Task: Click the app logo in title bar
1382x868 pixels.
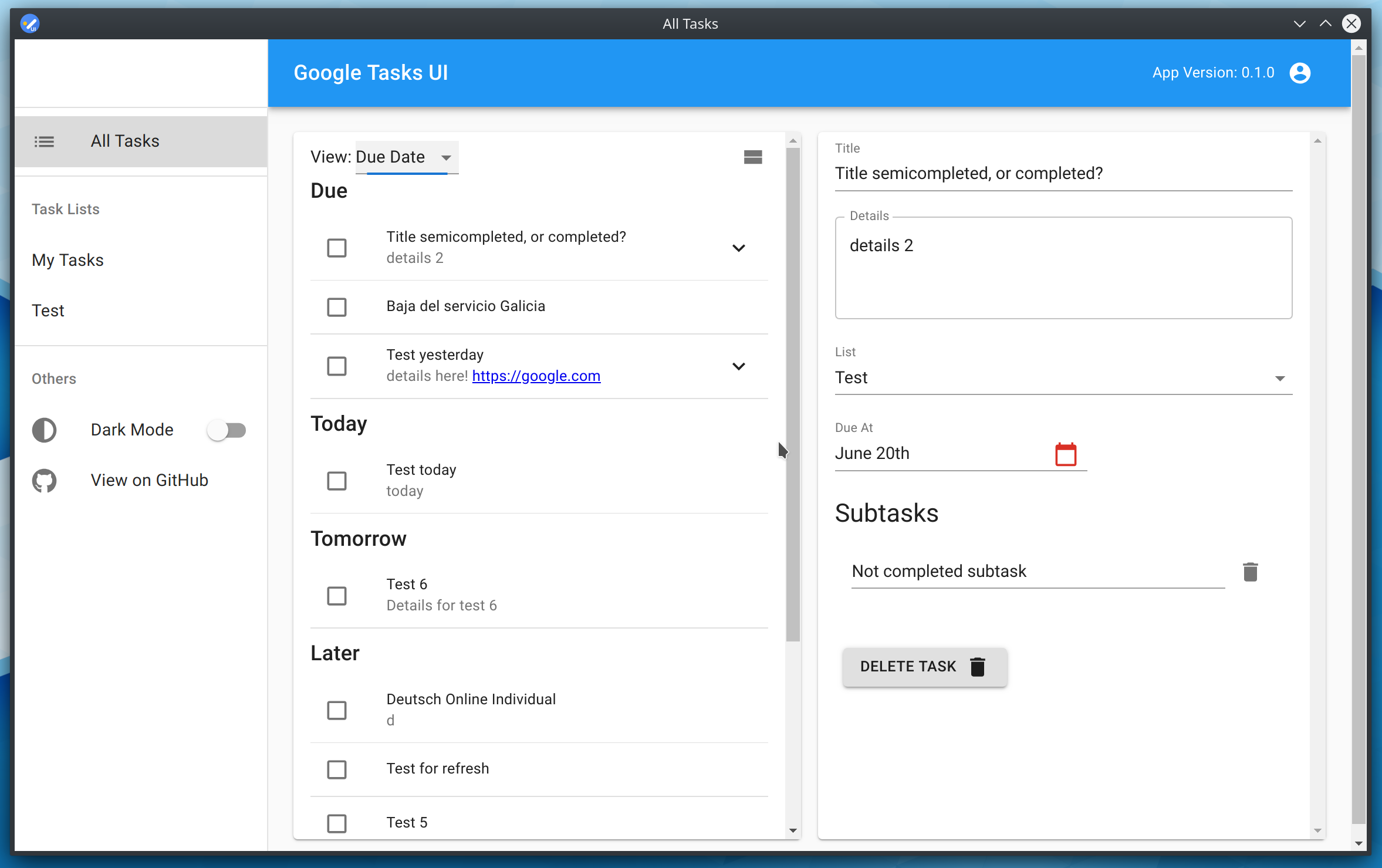Action: pos(29,23)
